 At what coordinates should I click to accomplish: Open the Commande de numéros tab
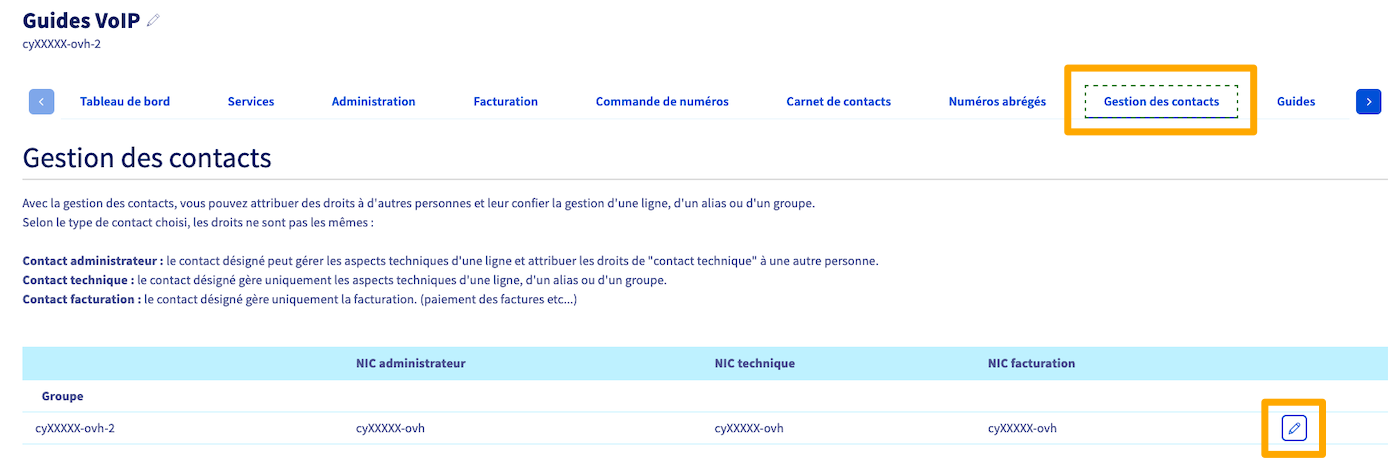pyautogui.click(x=662, y=101)
